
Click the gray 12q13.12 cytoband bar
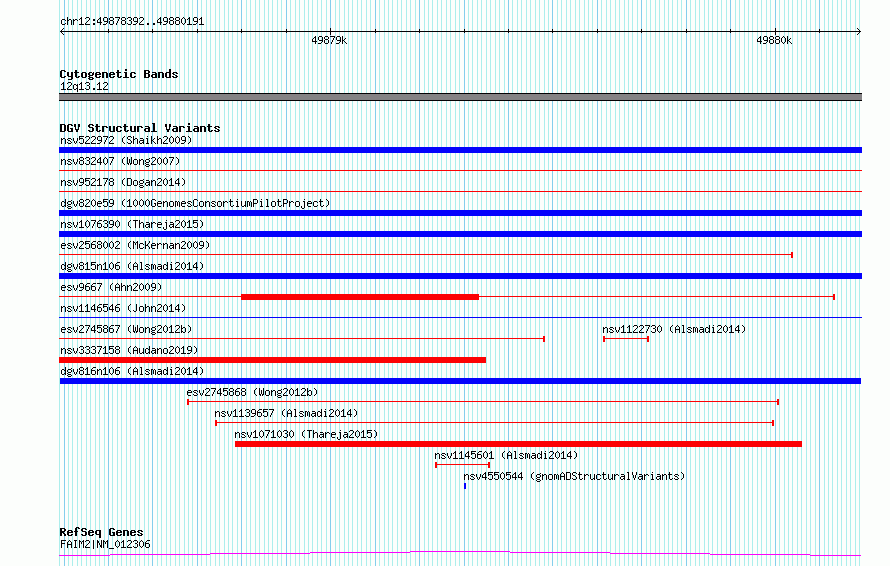pos(460,97)
